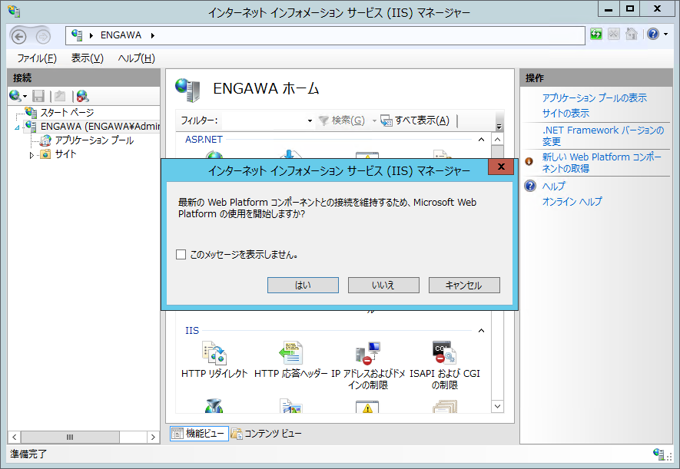Viewport: 680px width, 469px height.
Task: Select スタート ページ in connections tree
Action: [x=67, y=113]
